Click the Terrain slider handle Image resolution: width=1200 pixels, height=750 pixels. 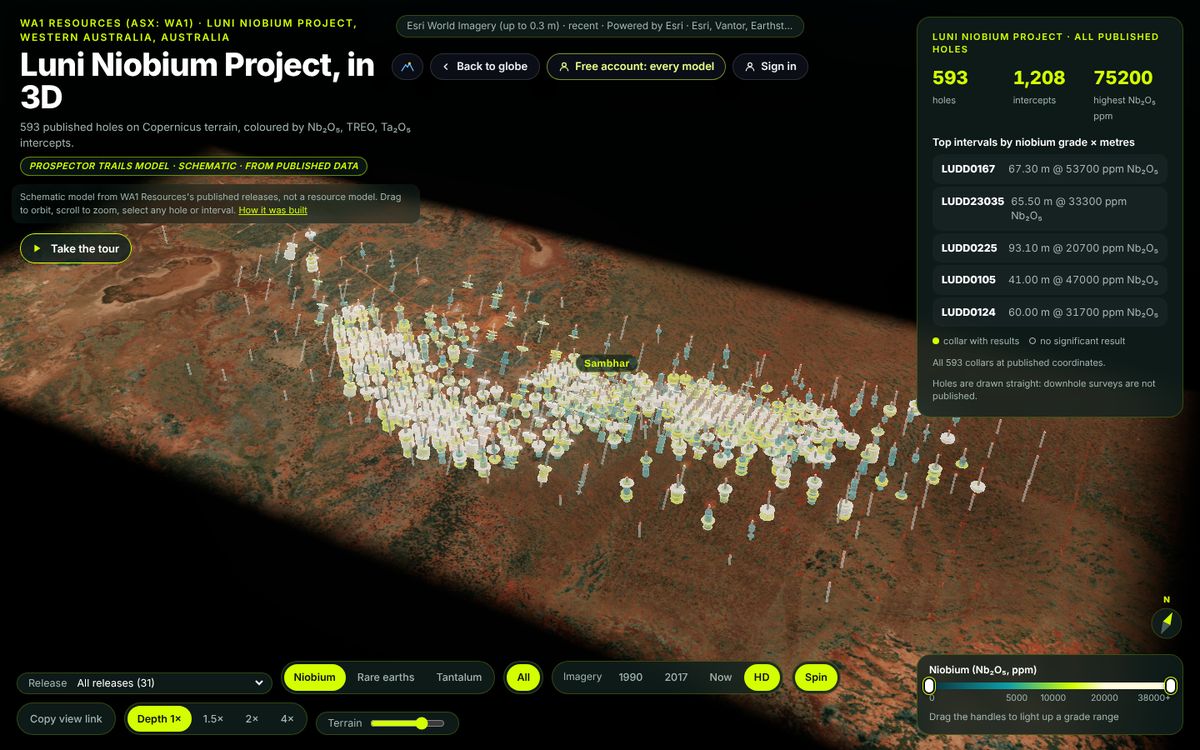pyautogui.click(x=422, y=723)
